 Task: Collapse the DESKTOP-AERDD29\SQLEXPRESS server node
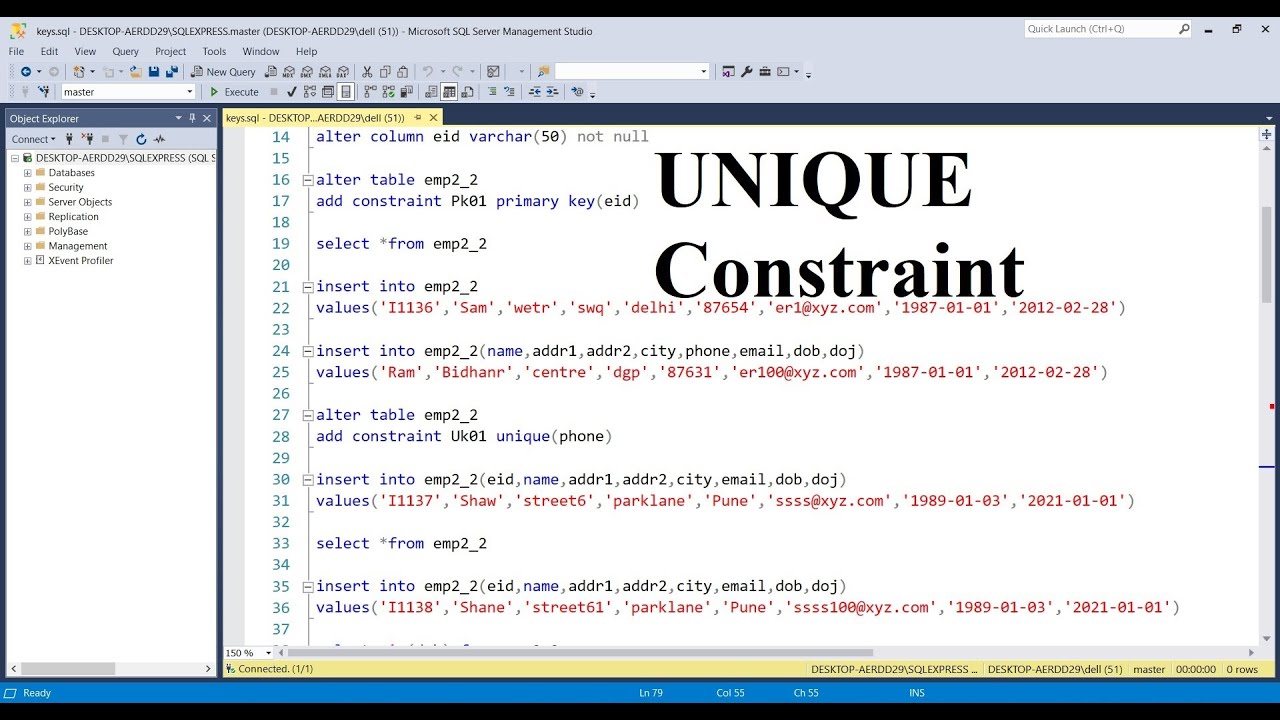tap(15, 158)
